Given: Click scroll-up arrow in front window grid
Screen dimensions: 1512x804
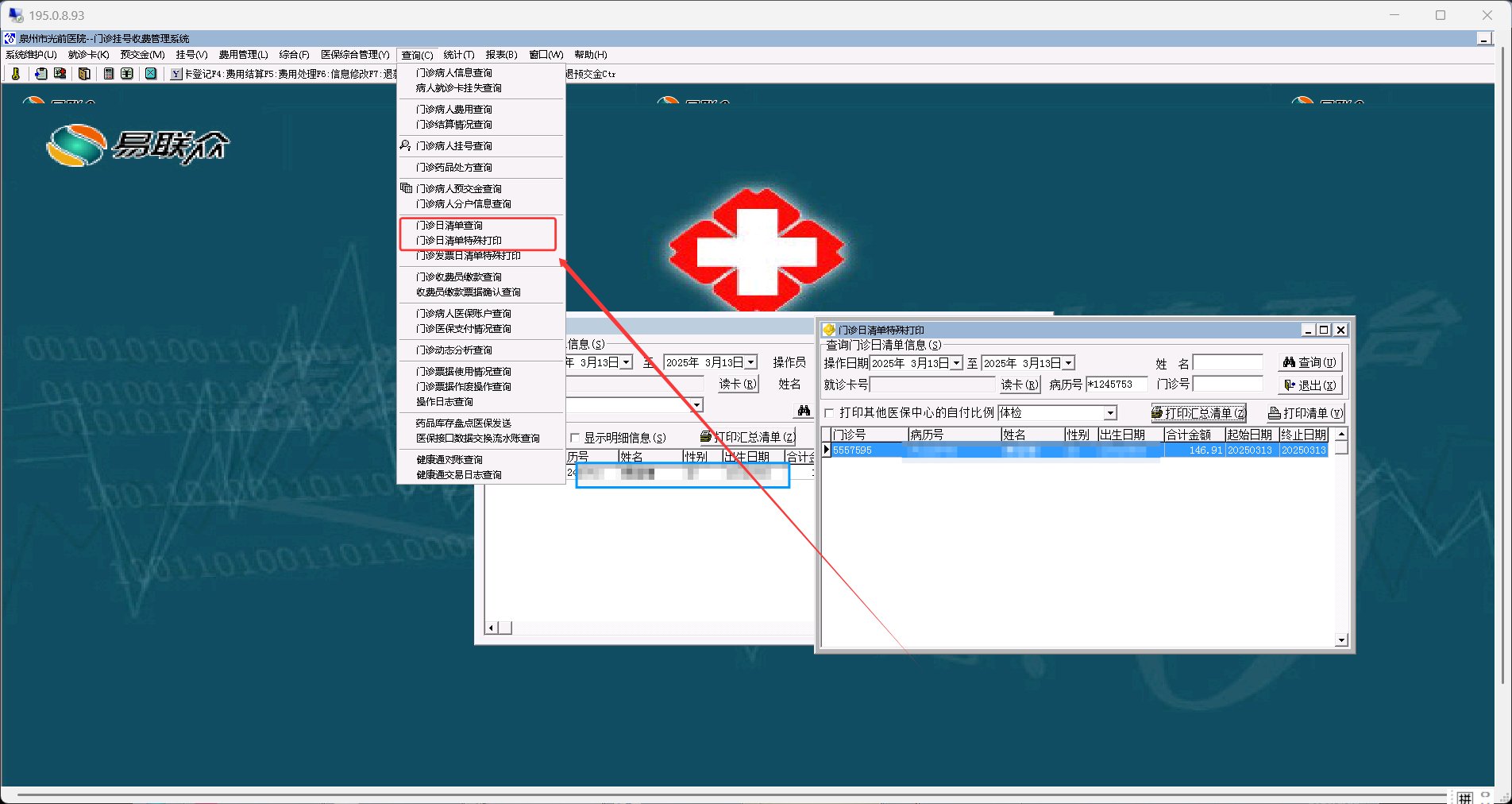Looking at the screenshot, I should point(1341,435).
